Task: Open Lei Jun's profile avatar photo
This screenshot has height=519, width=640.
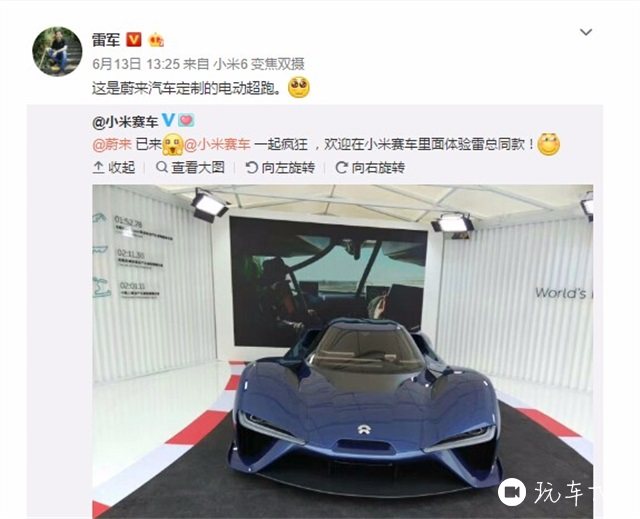Action: (57, 51)
